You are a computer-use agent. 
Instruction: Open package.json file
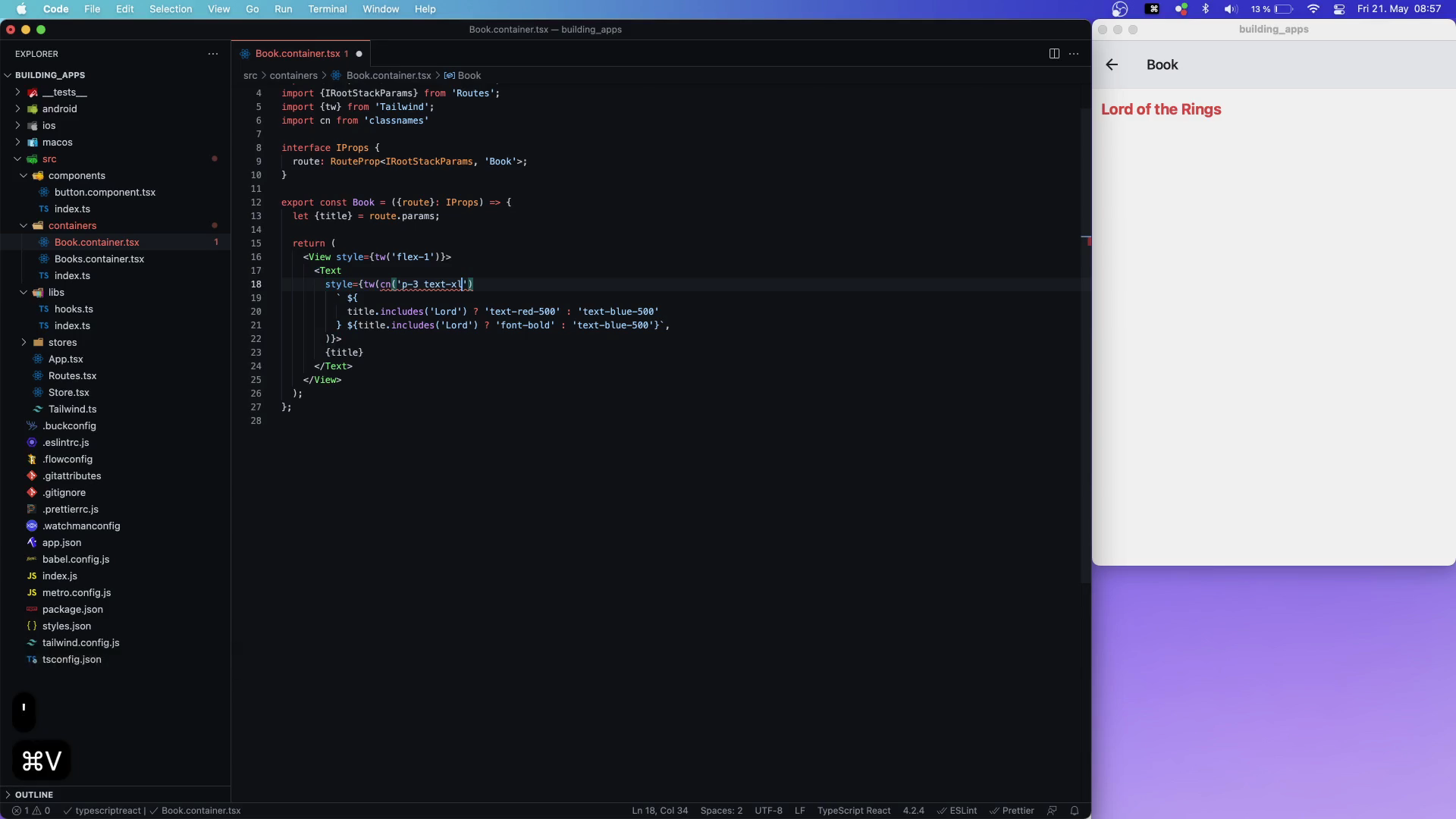(72, 610)
